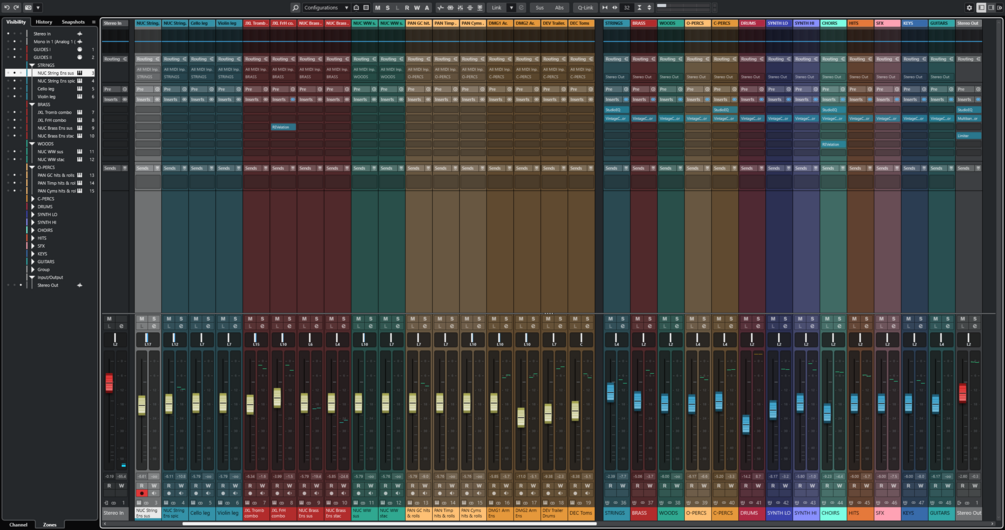Select PAN Timp hits & roll in the list
Viewport: 1005px width, 530px height.
56,183
